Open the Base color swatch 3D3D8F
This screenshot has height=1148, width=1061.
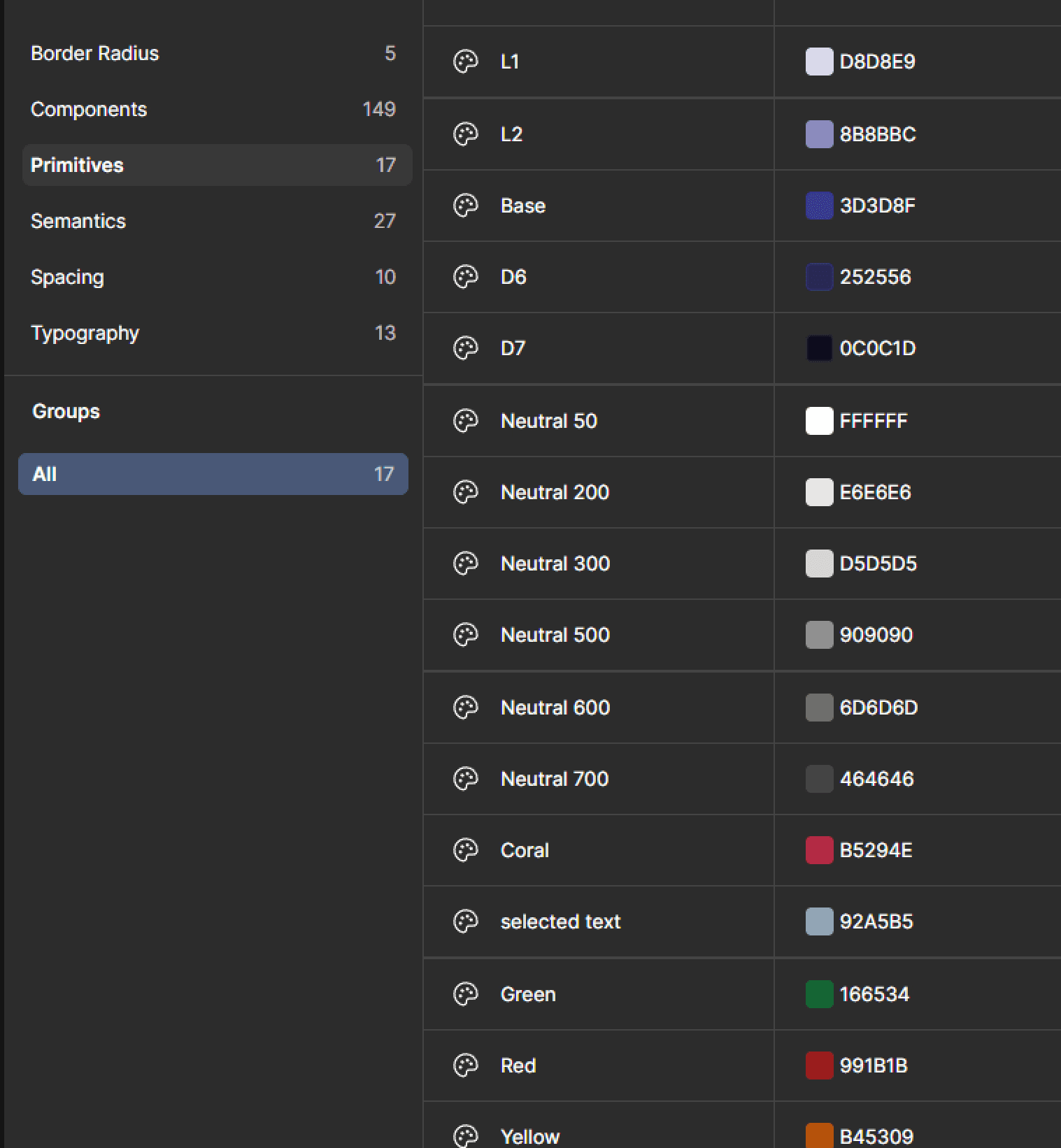click(x=820, y=206)
